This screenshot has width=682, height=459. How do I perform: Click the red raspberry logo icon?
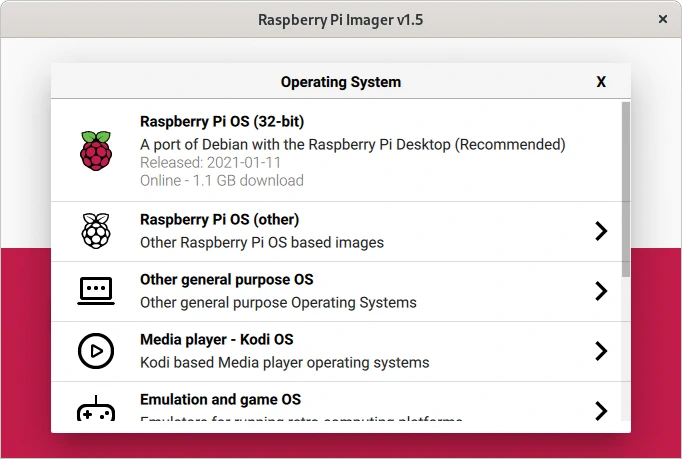click(96, 151)
